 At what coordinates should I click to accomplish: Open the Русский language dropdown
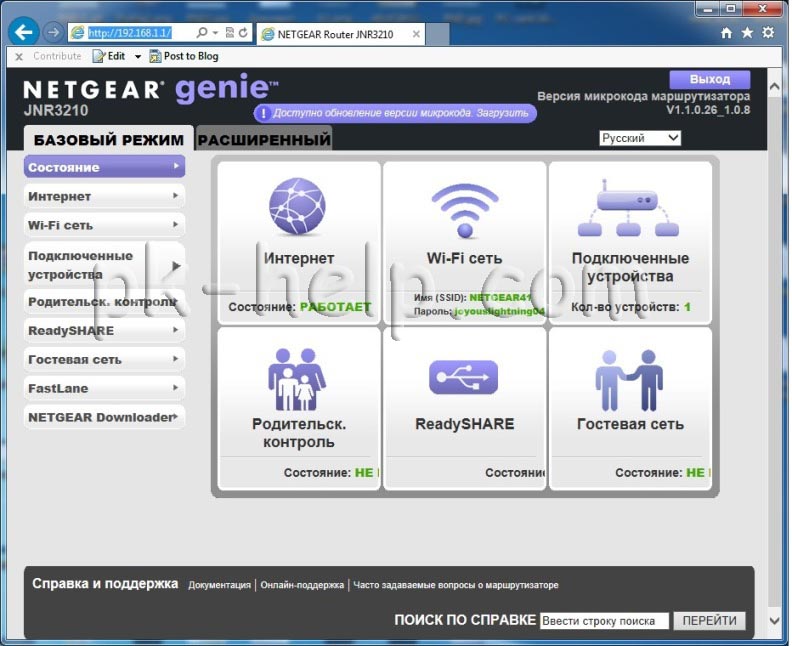click(640, 138)
